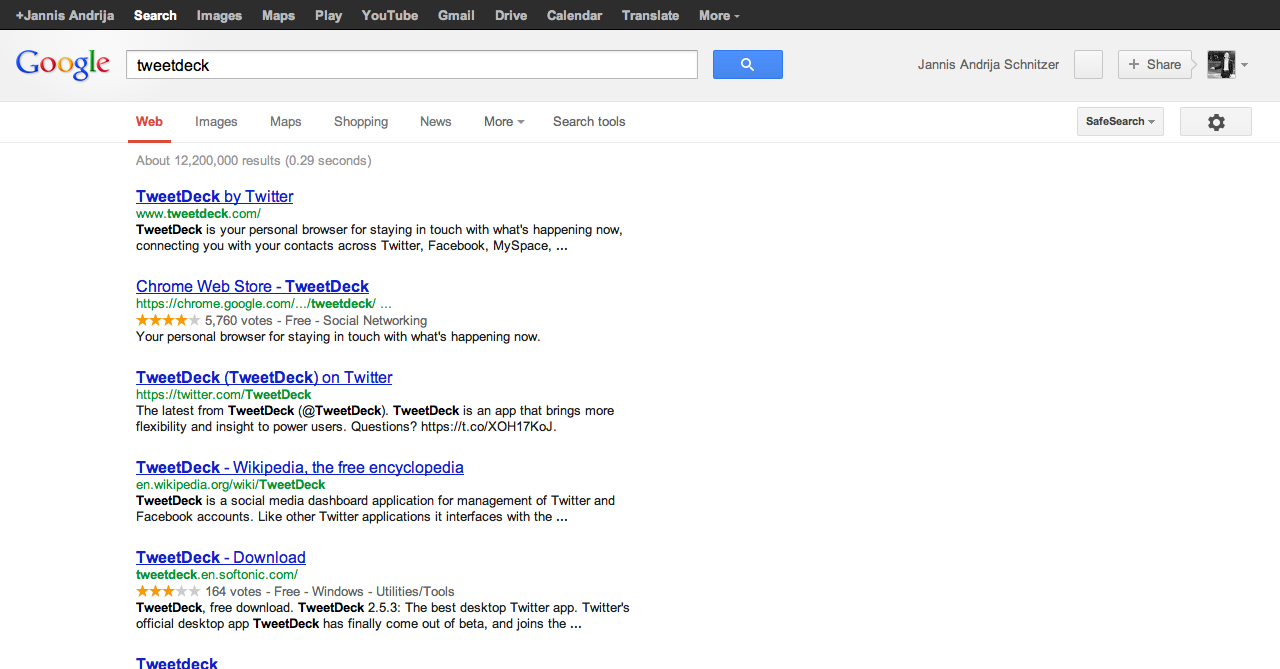
Task: Open the settings gear menu
Action: click(x=1216, y=122)
